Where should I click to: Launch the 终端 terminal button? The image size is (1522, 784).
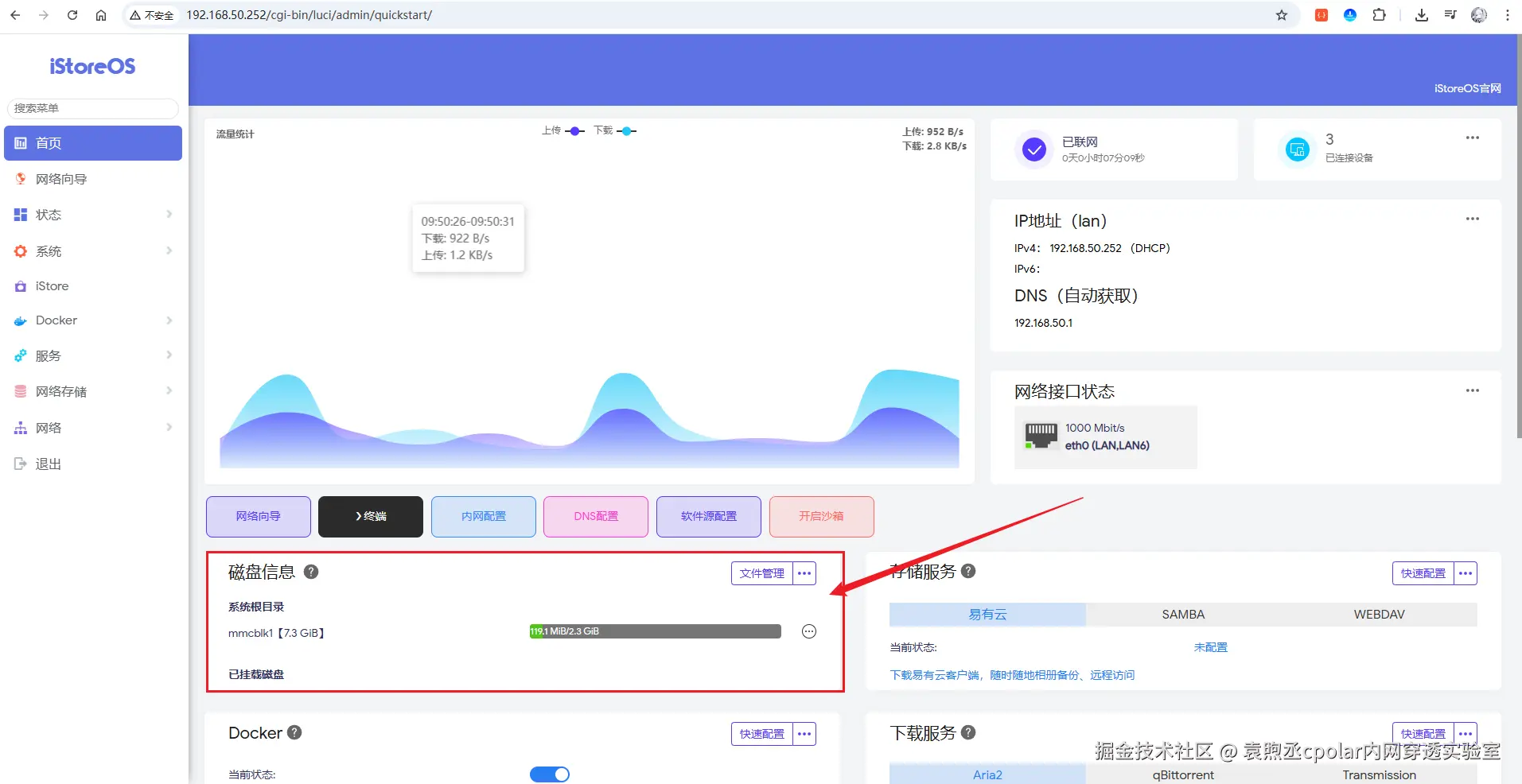pyautogui.click(x=371, y=517)
